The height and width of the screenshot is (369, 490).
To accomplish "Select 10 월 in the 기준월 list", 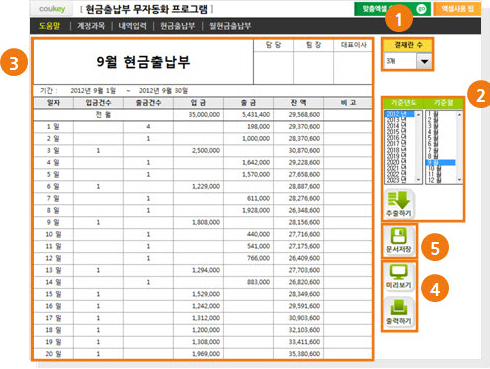I will tap(441, 168).
